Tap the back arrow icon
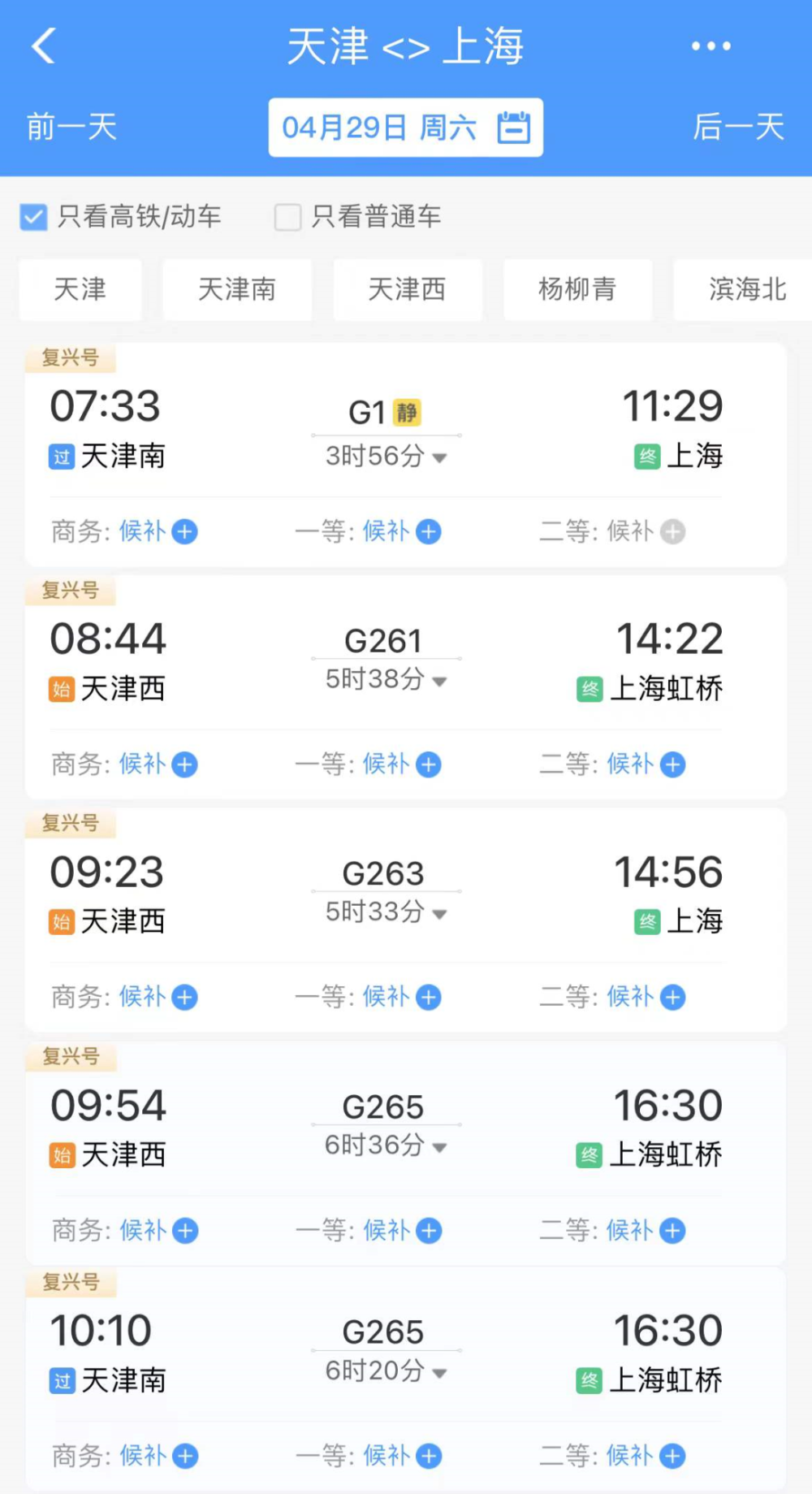The width and height of the screenshot is (812, 1494). coord(44,45)
